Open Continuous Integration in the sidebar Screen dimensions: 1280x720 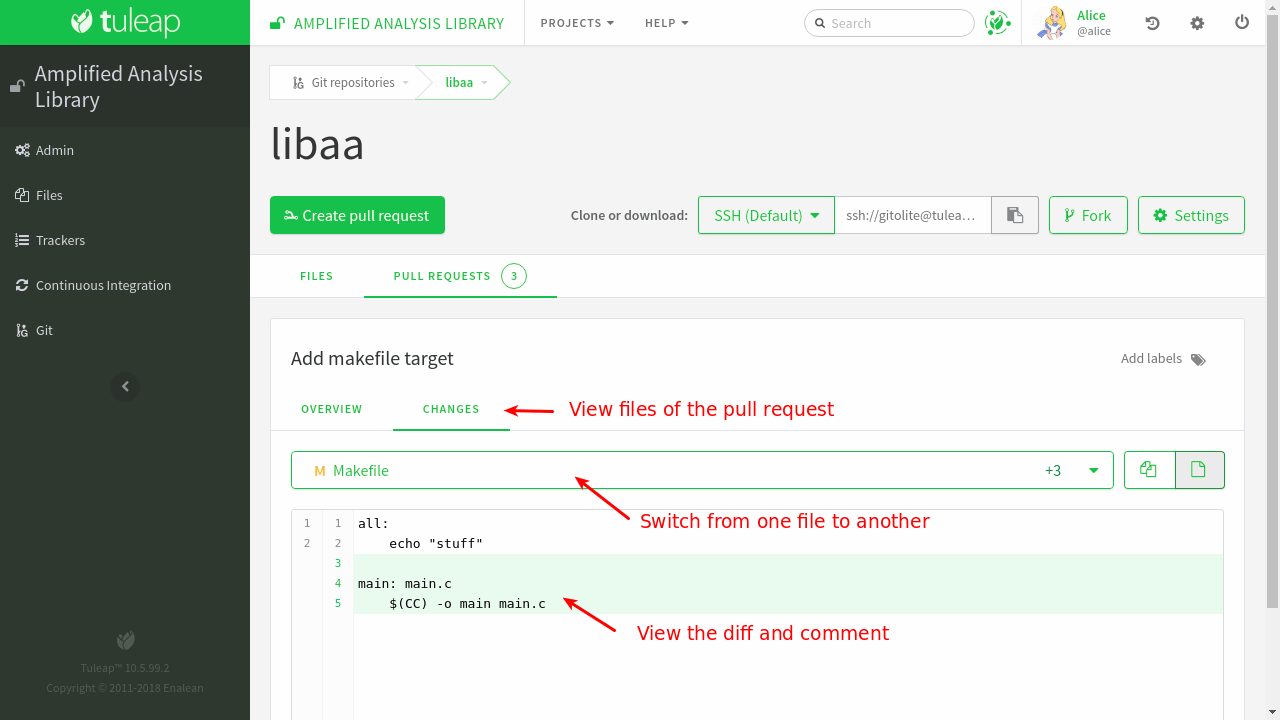point(103,285)
